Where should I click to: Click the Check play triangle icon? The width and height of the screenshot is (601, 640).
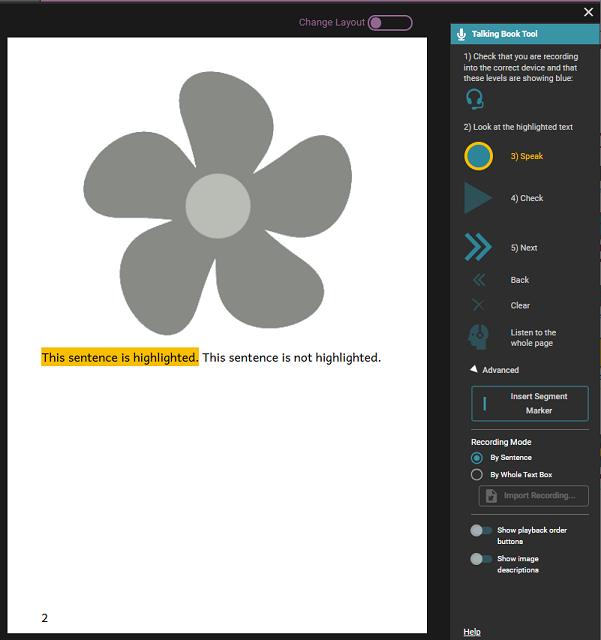(x=477, y=198)
